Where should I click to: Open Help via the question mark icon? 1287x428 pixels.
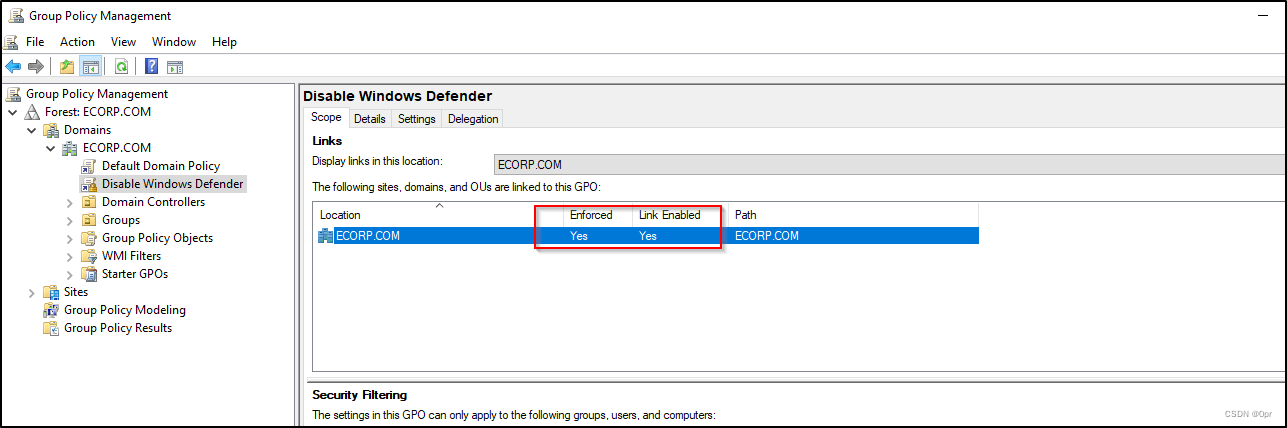coord(151,67)
